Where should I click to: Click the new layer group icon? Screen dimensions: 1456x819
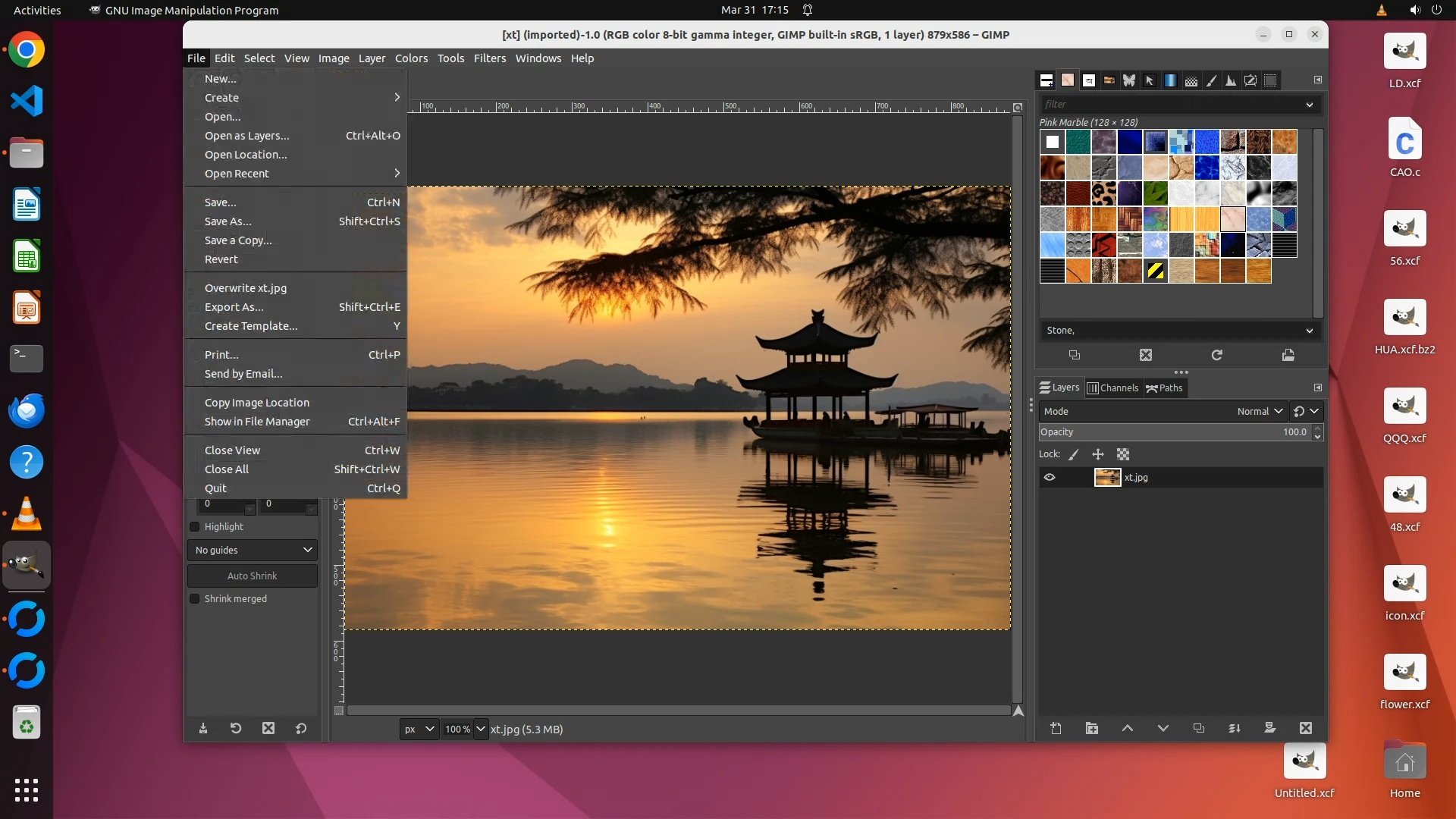click(x=1092, y=728)
